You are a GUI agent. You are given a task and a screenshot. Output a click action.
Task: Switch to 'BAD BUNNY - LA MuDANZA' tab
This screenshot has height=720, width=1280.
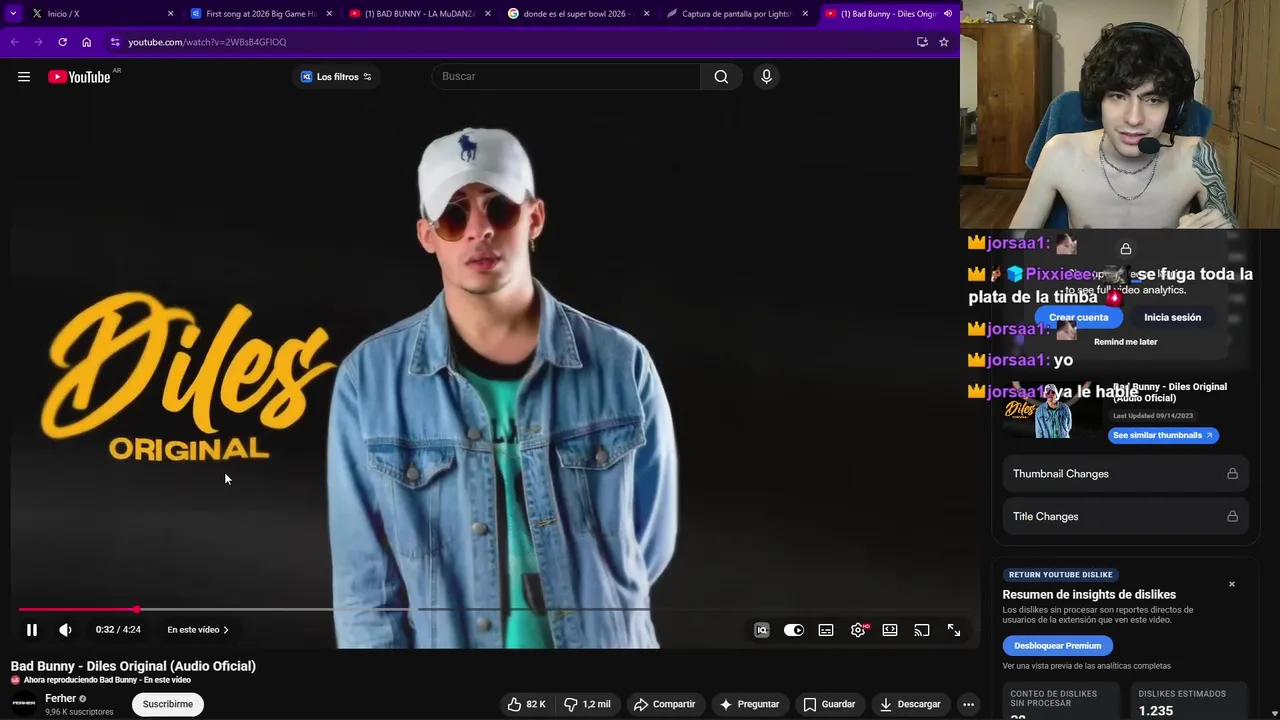(x=420, y=14)
